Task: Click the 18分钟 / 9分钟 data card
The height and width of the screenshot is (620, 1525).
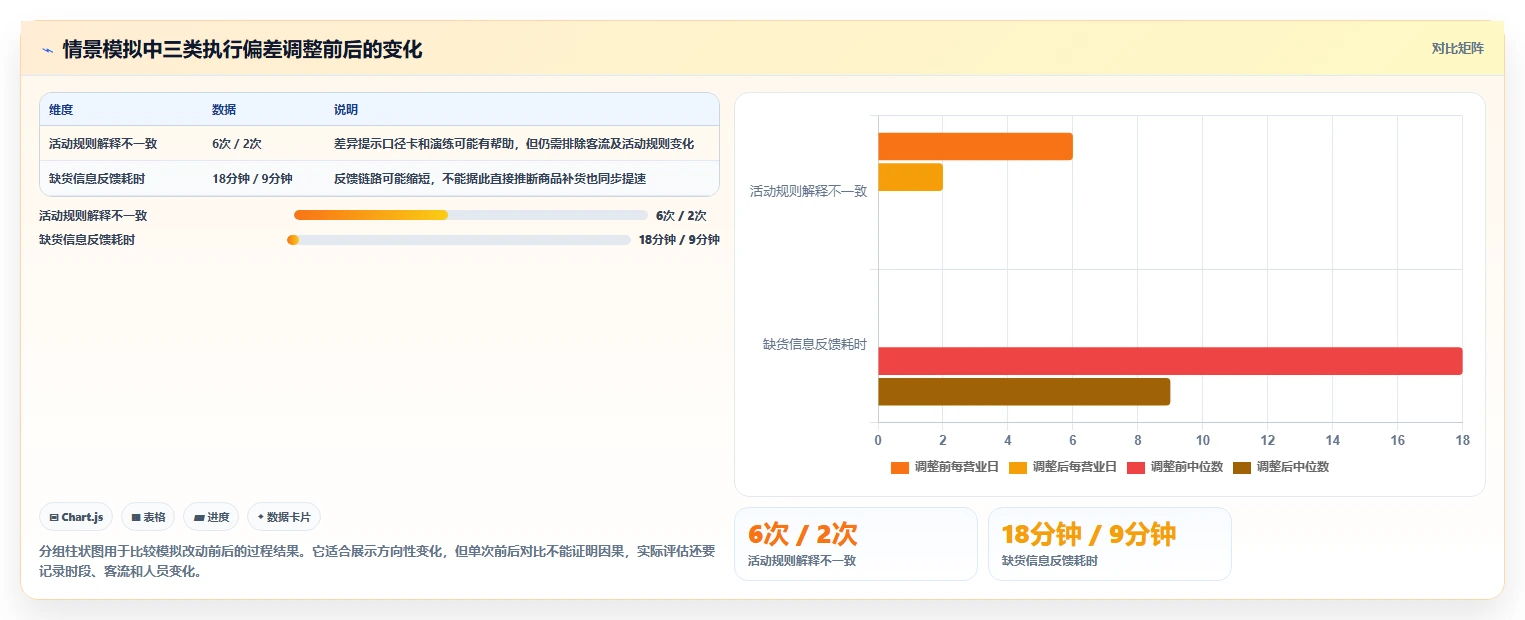Action: coord(1110,544)
